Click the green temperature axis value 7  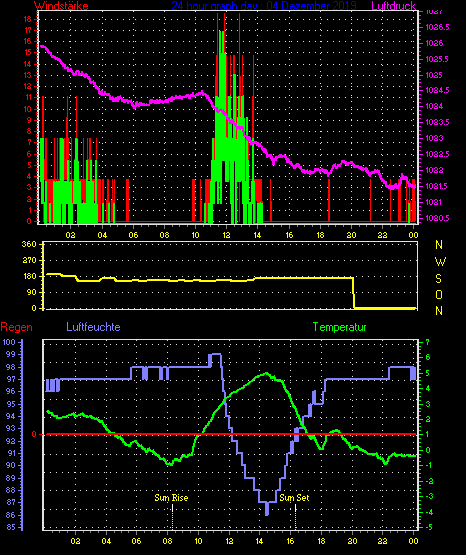[x=428, y=342]
